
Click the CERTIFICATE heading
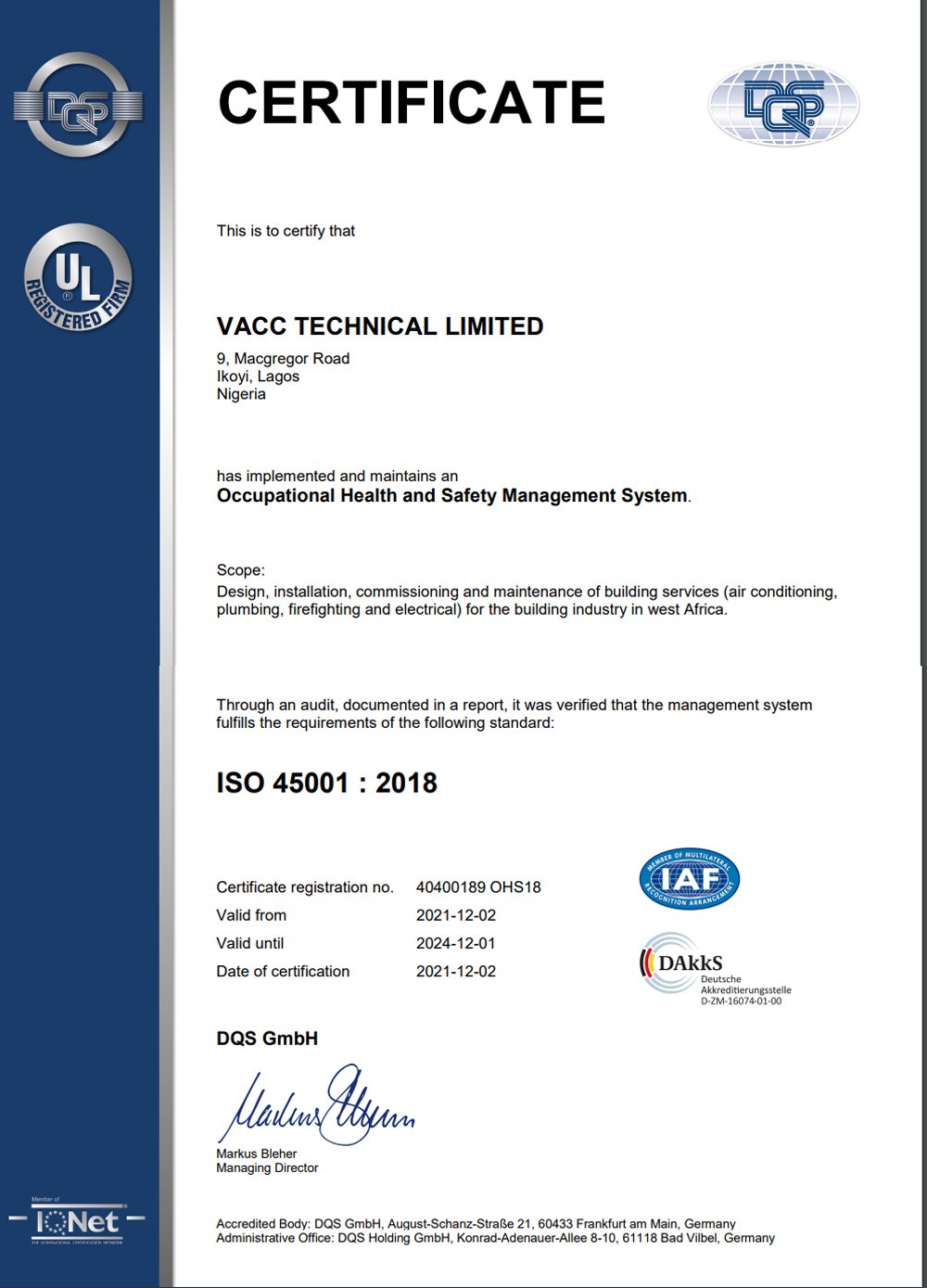click(x=411, y=102)
